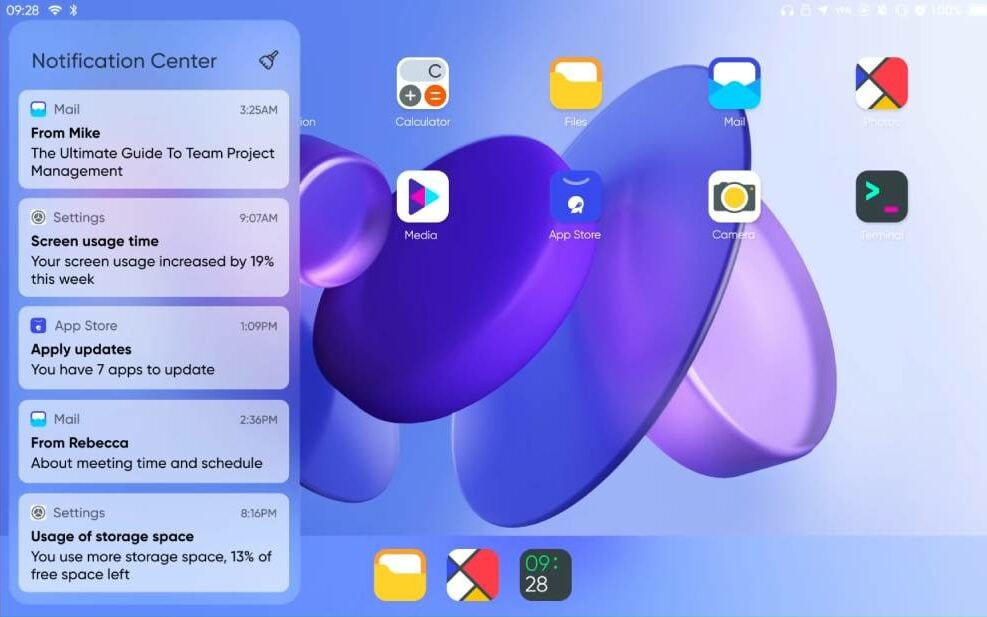Viewport: 987px width, 617px height.
Task: Launch the Media player app
Action: pyautogui.click(x=422, y=197)
